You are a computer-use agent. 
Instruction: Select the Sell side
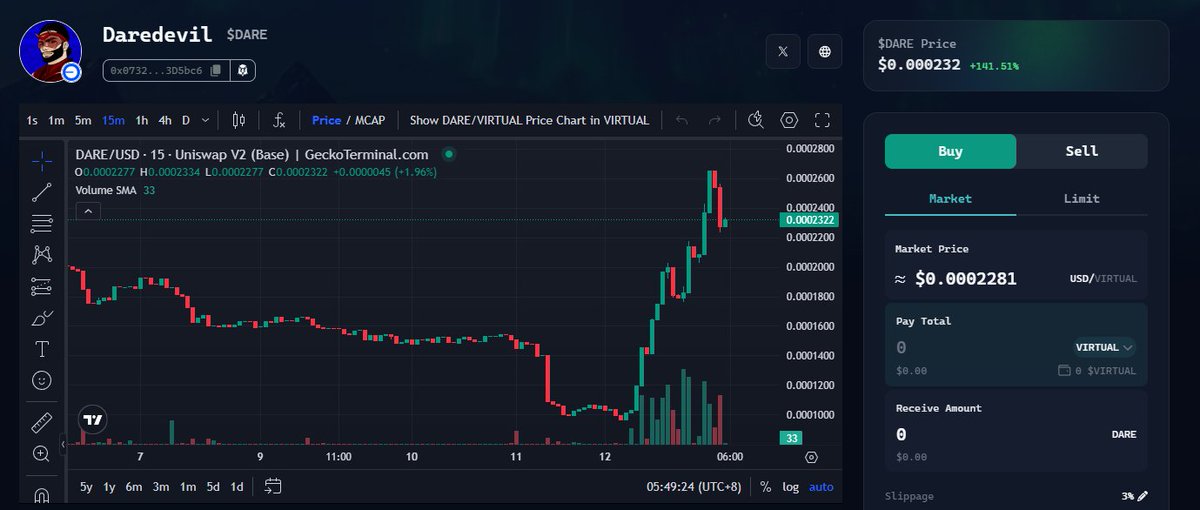(x=1082, y=151)
